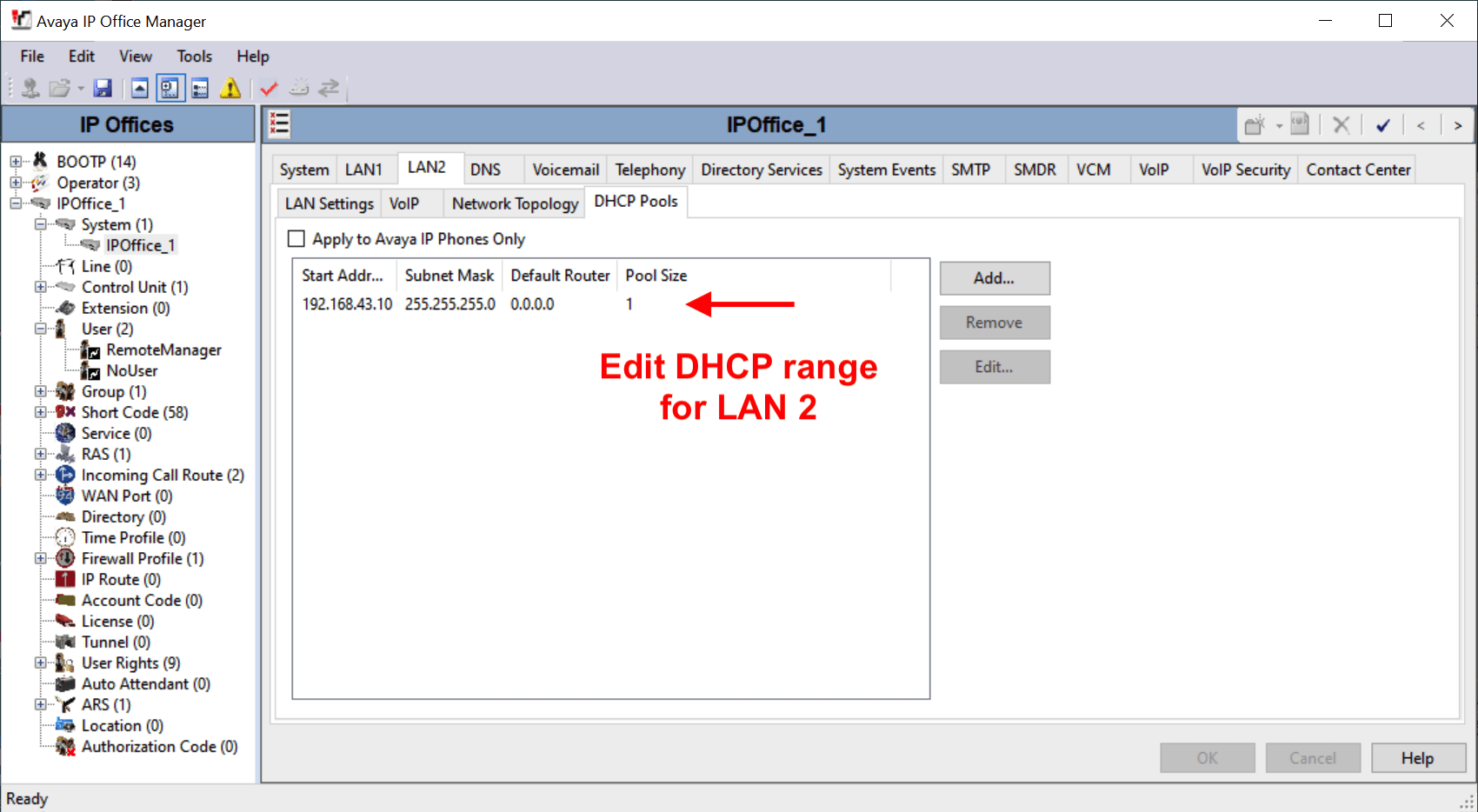Select the Auto Attendant (0) tree item
The height and width of the screenshot is (812, 1478).
[145, 683]
